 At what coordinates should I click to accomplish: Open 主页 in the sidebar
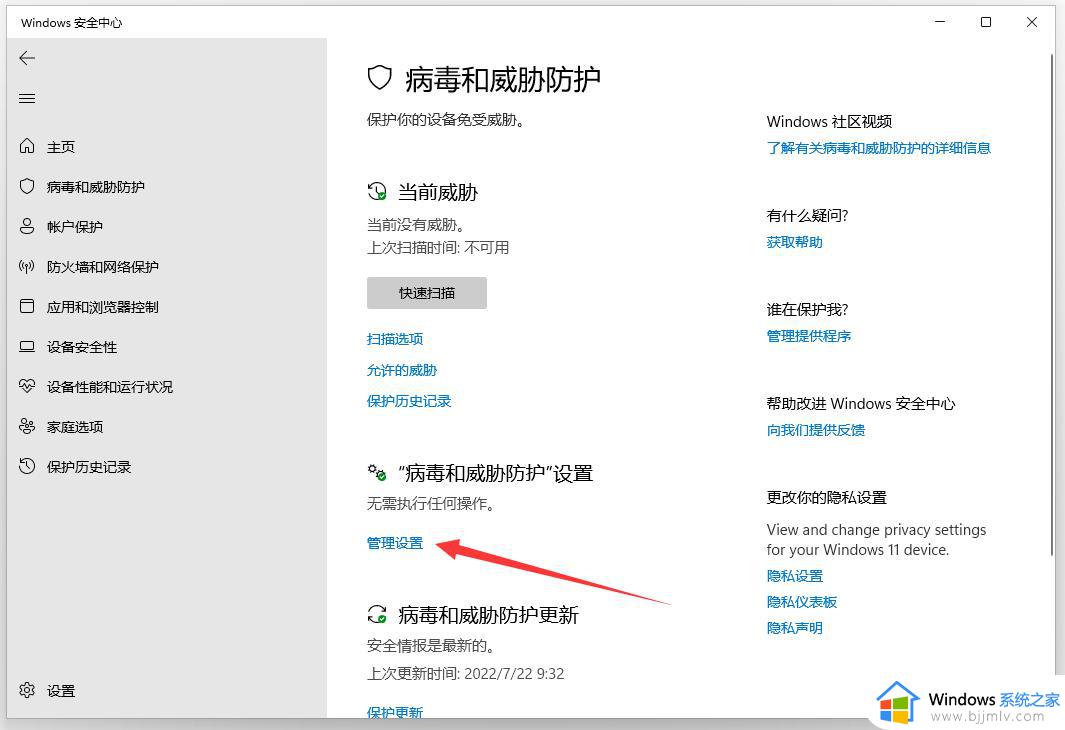point(60,147)
